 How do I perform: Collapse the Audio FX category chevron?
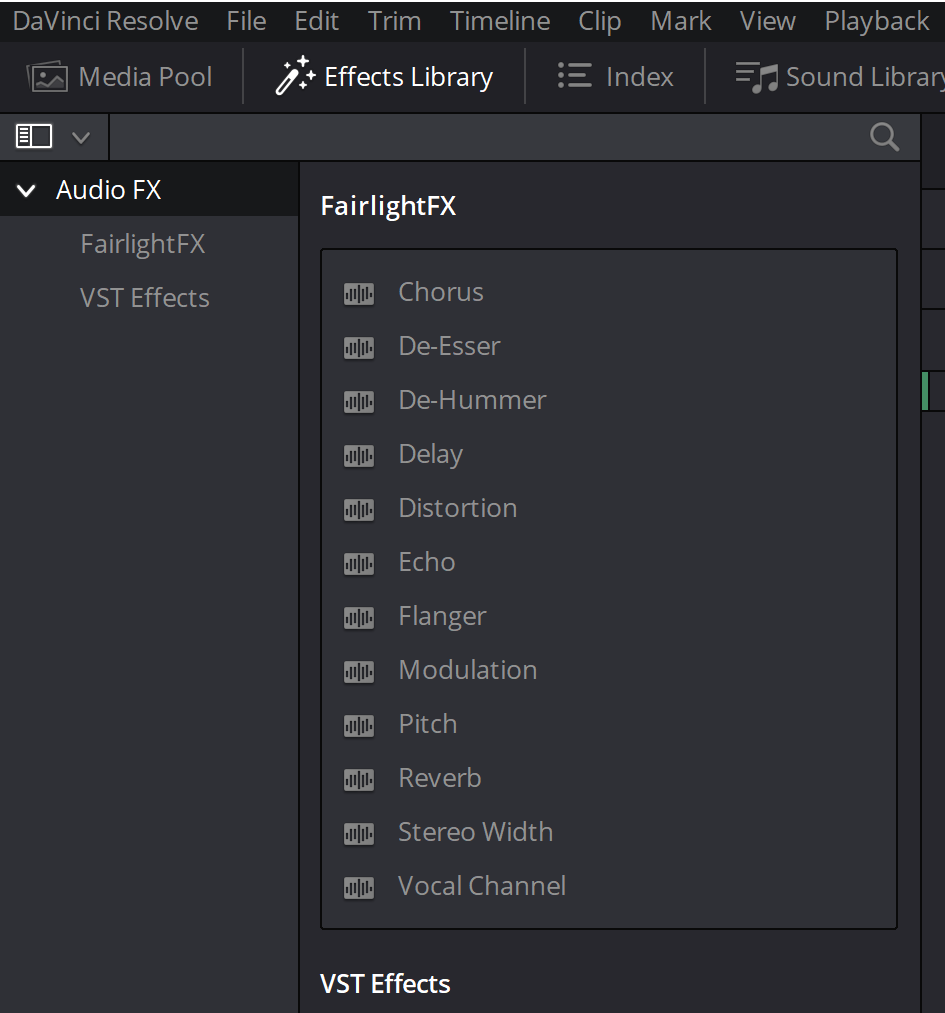(26, 191)
